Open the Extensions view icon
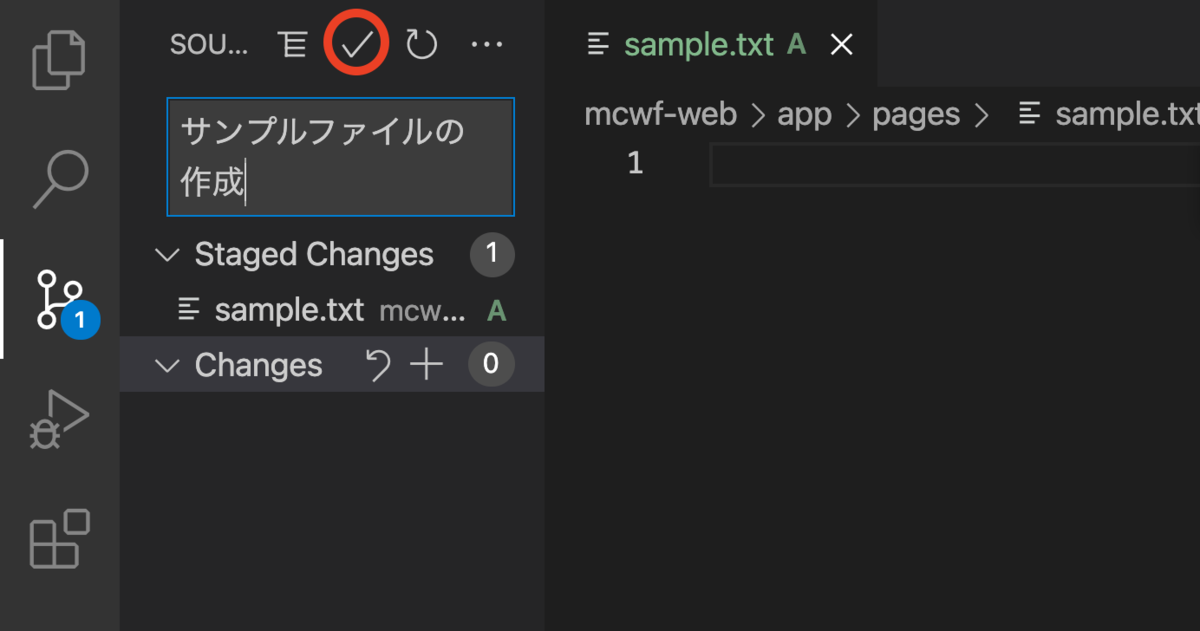Image resolution: width=1200 pixels, height=631 pixels. click(x=60, y=540)
